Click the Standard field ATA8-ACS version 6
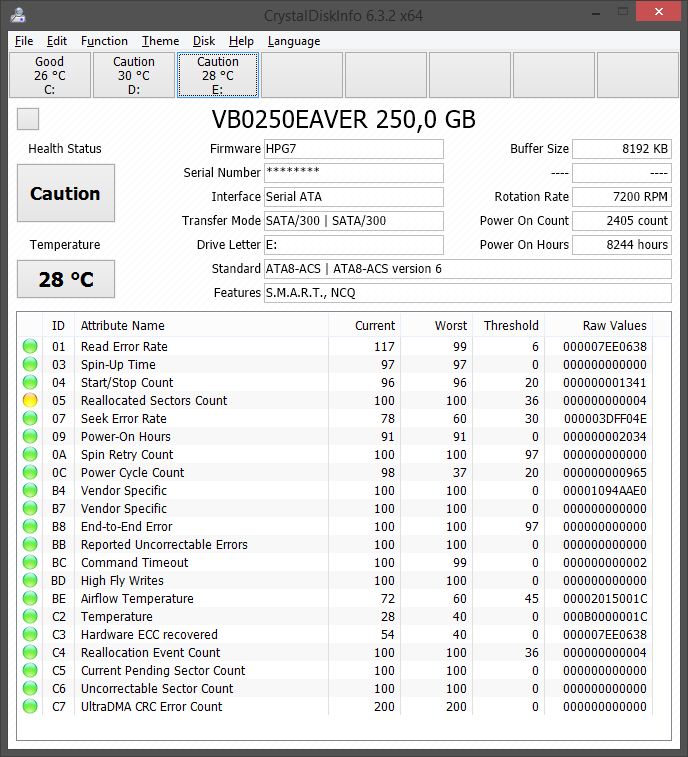 tap(468, 269)
